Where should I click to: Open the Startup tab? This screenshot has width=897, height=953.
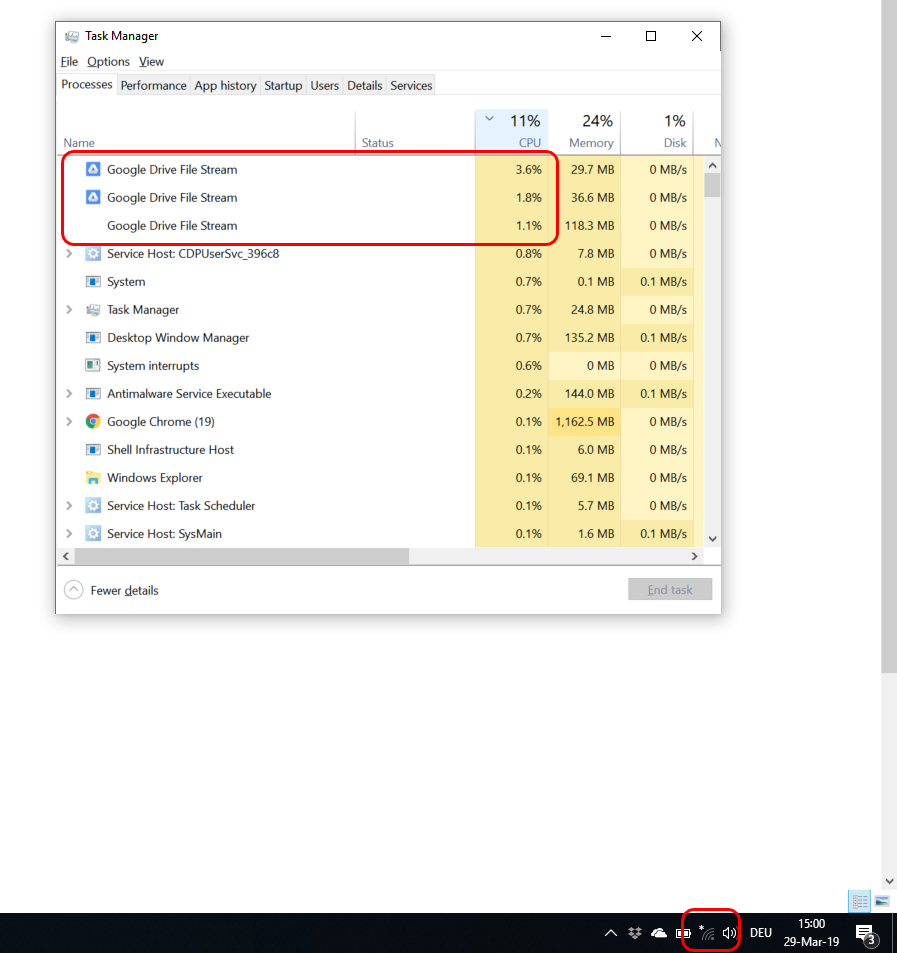coord(283,86)
